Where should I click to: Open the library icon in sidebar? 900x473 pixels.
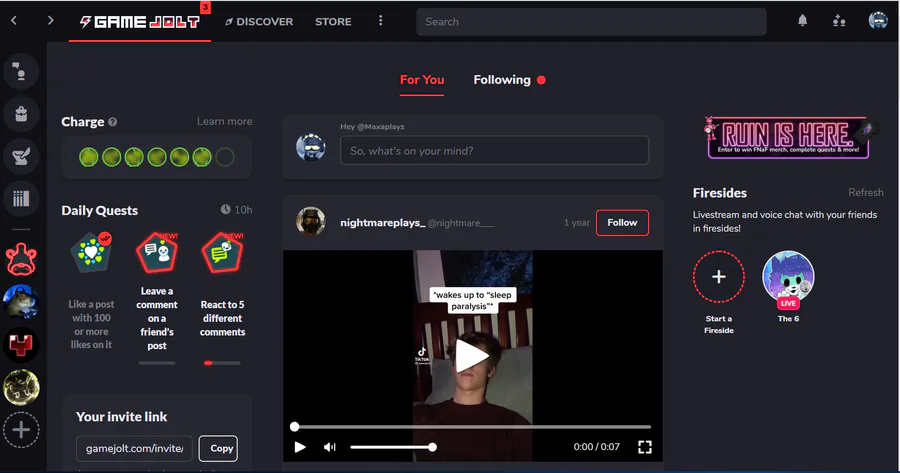21,199
